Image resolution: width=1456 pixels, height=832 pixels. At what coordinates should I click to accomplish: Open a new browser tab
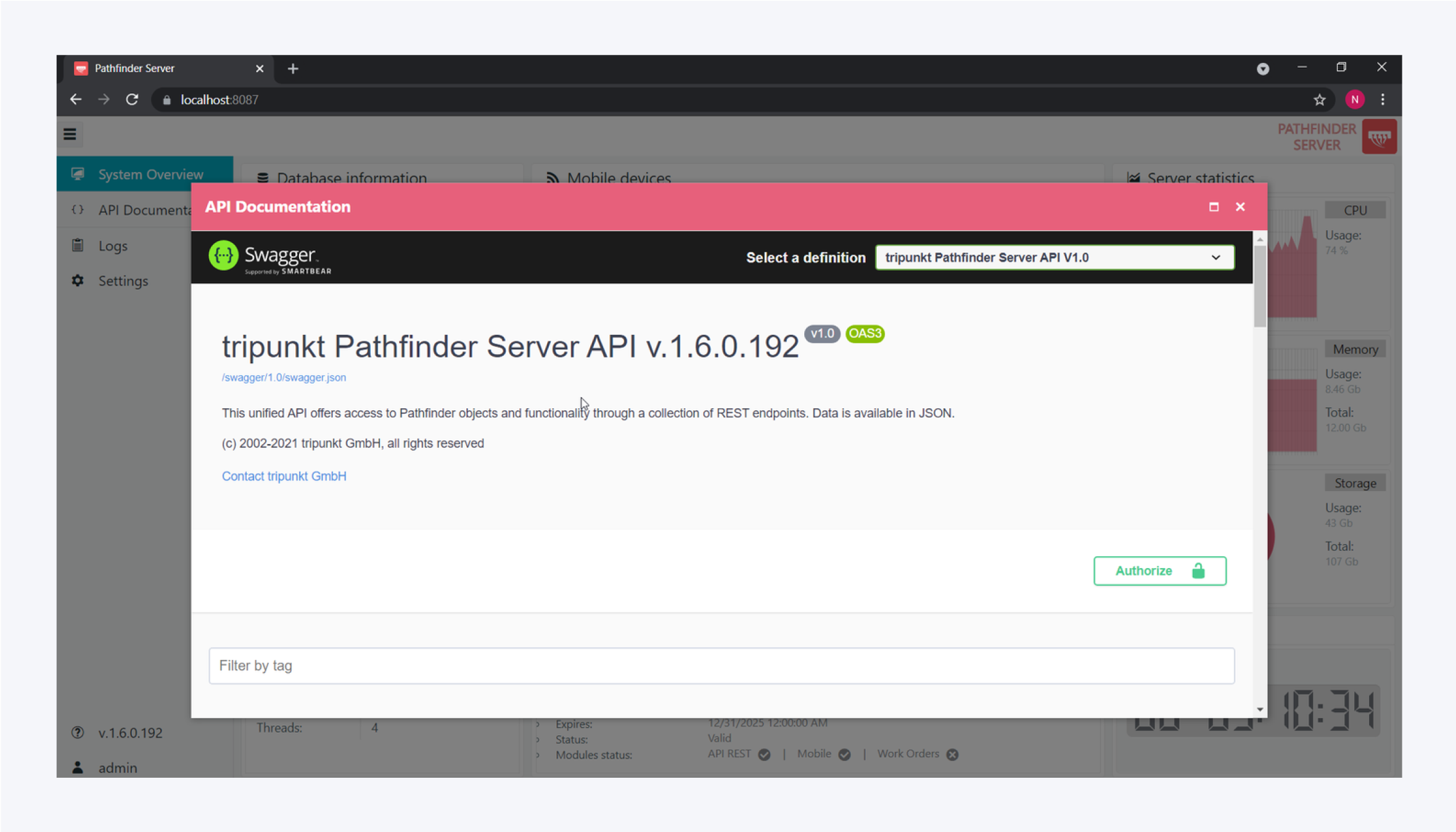[293, 68]
